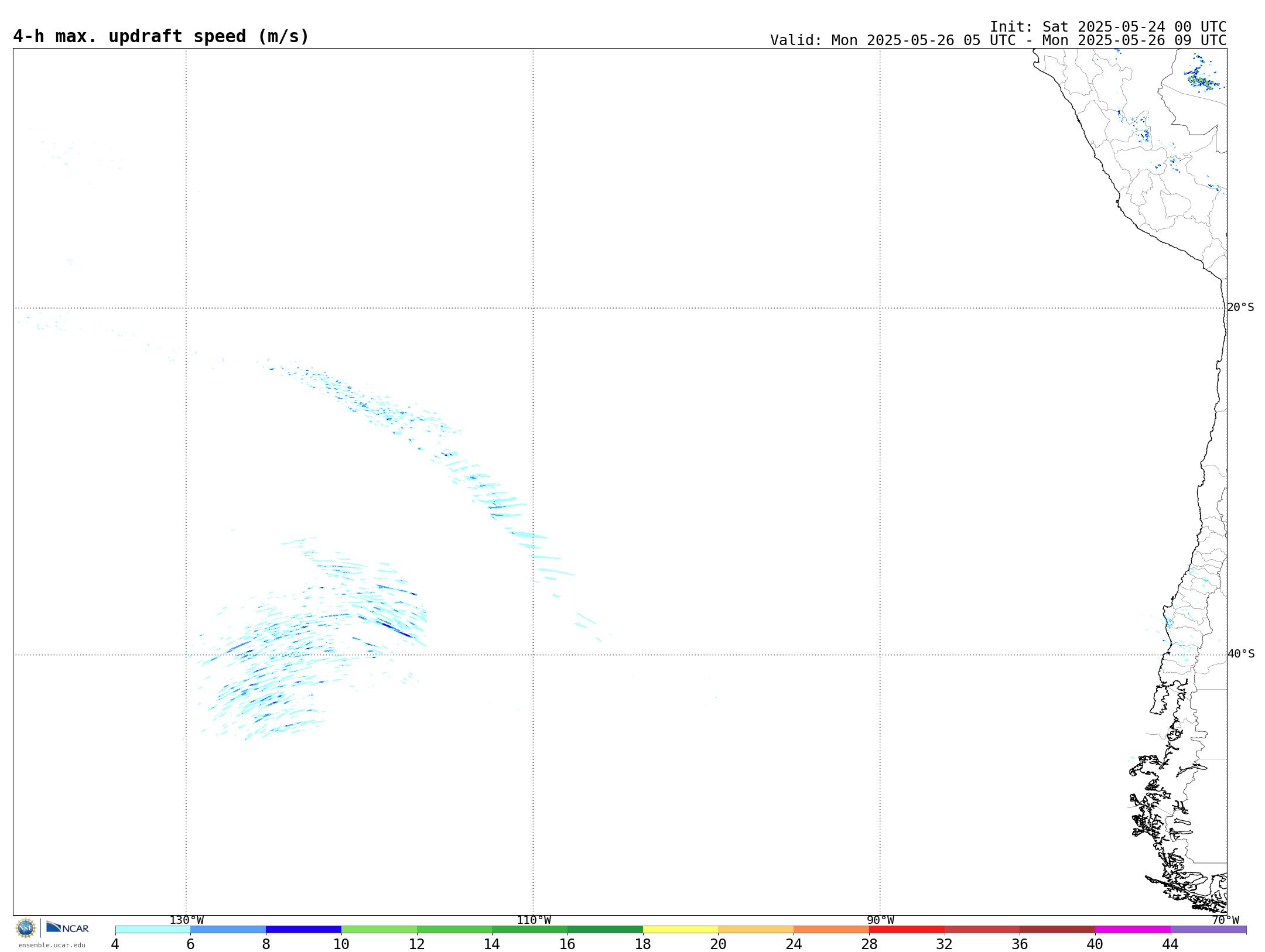Click the colorbar tick label 18
Viewport: 1265px width, 952px height.
coord(643,944)
